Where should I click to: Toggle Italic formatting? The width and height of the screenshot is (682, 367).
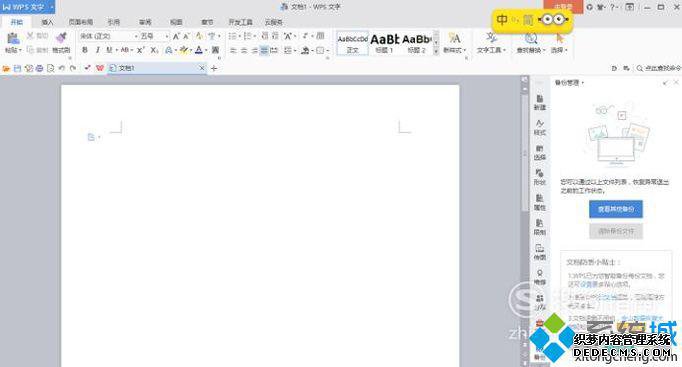tap(97, 50)
